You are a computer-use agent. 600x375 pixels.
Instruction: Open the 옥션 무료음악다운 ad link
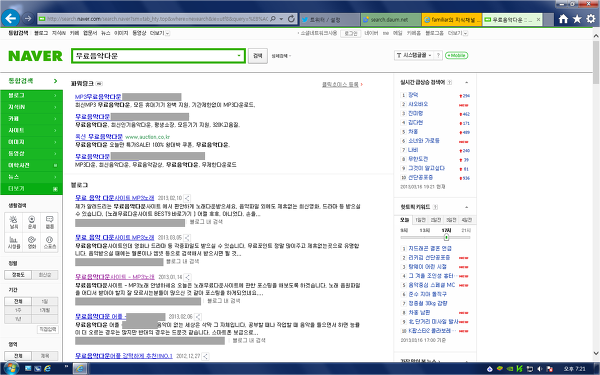pyautogui.click(x=99, y=137)
